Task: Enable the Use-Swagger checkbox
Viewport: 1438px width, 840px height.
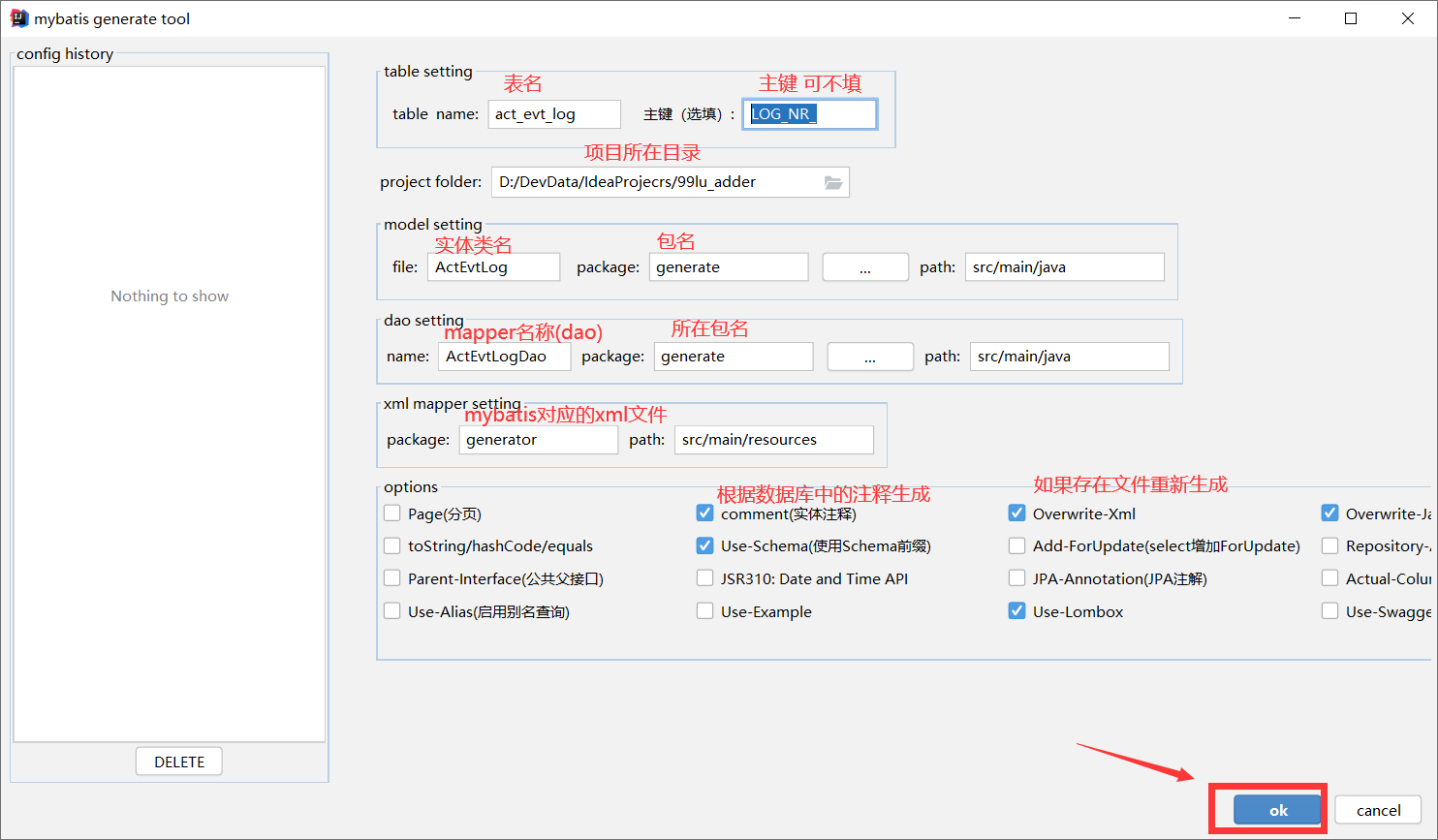Action: 1330,611
